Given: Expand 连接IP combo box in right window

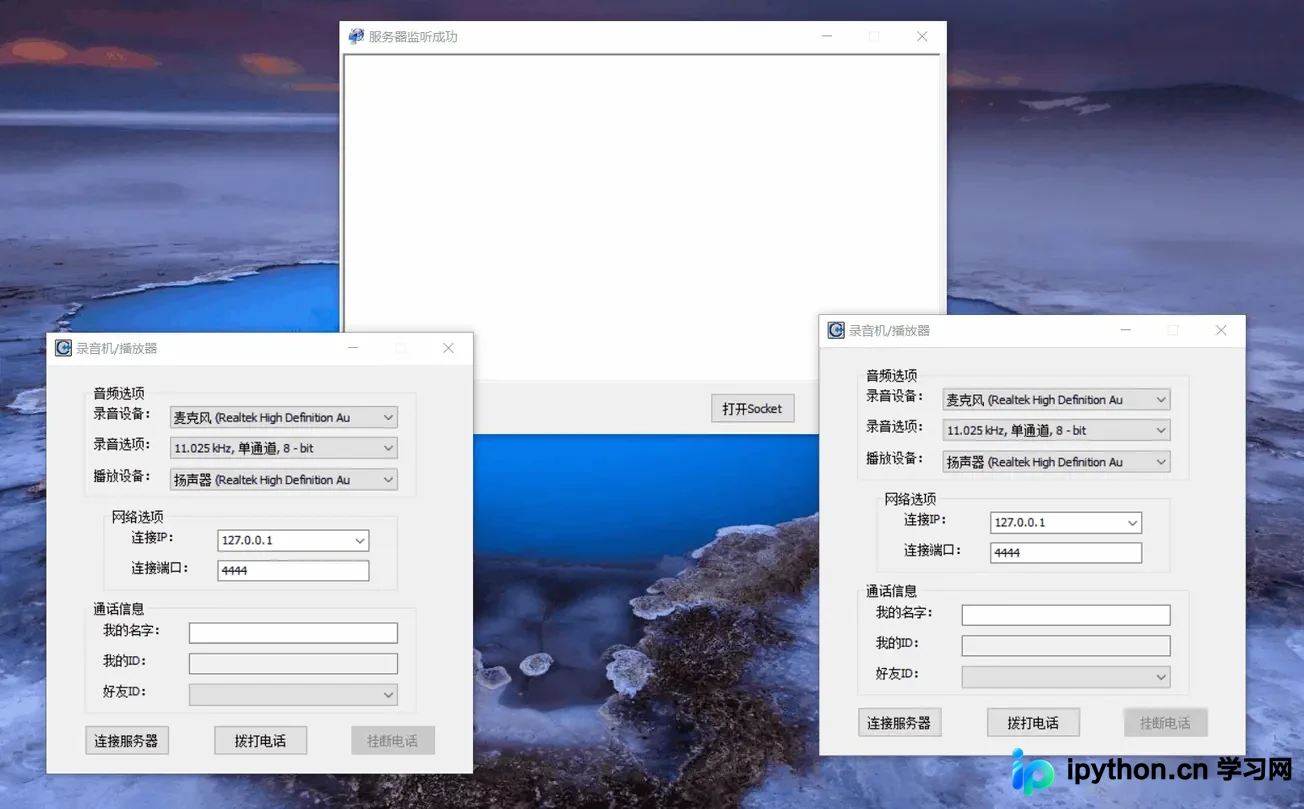Looking at the screenshot, I should 1133,522.
